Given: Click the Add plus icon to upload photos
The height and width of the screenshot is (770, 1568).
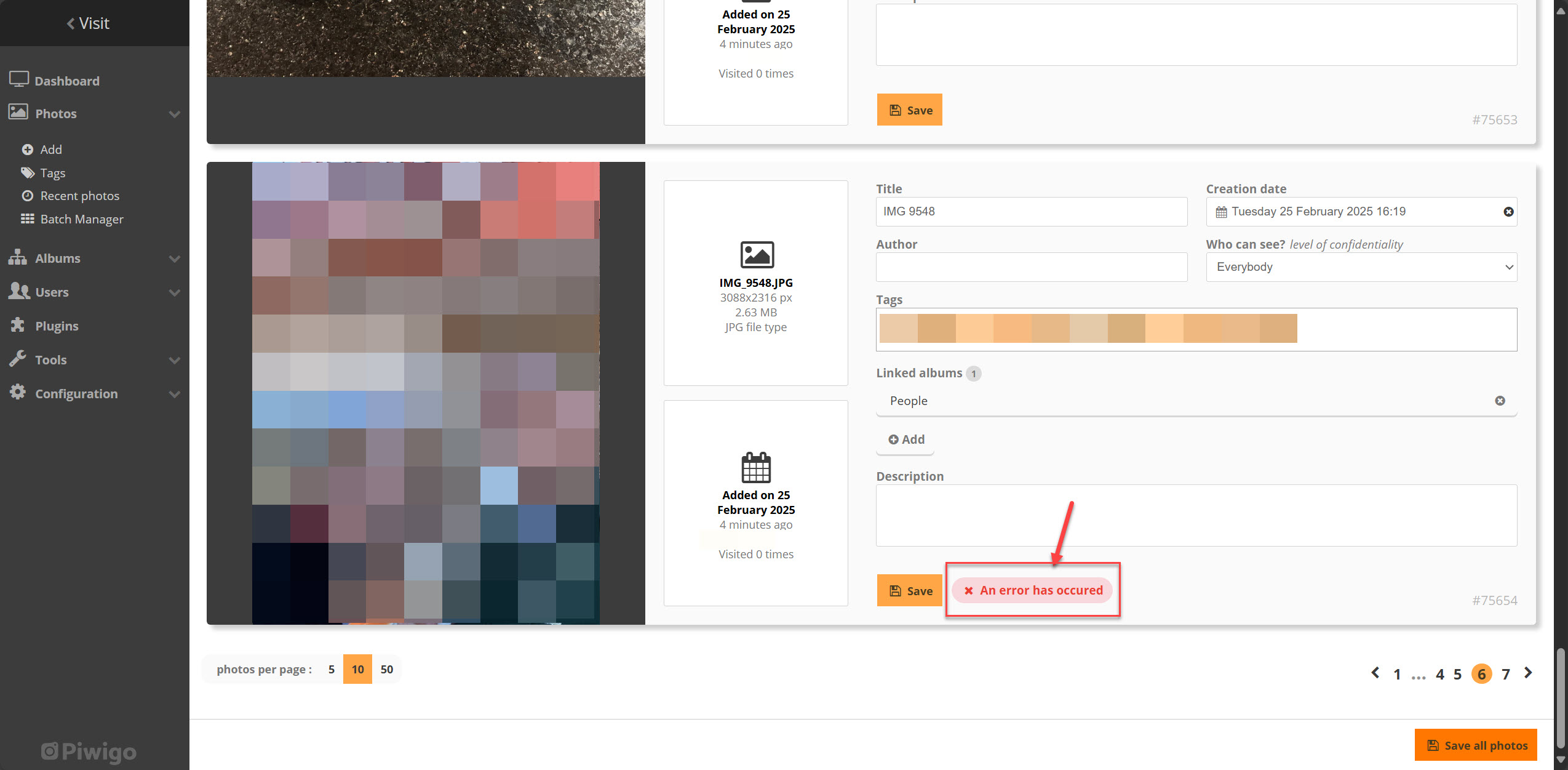Looking at the screenshot, I should point(28,149).
